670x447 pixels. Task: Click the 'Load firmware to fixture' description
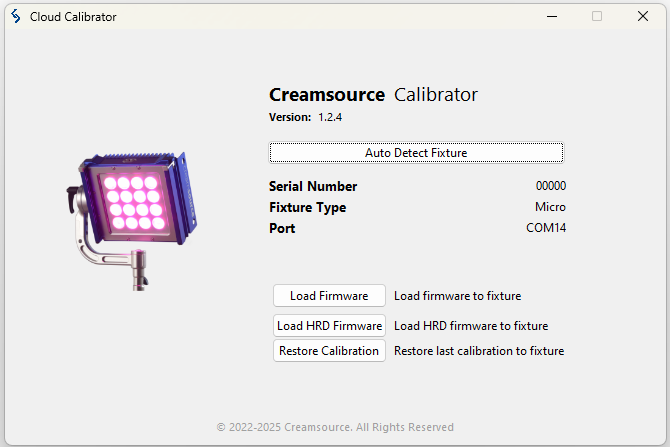click(458, 296)
